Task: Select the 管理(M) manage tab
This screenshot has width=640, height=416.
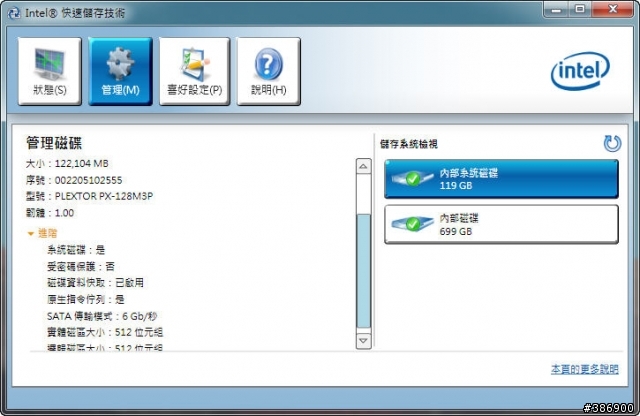Action: [120, 71]
